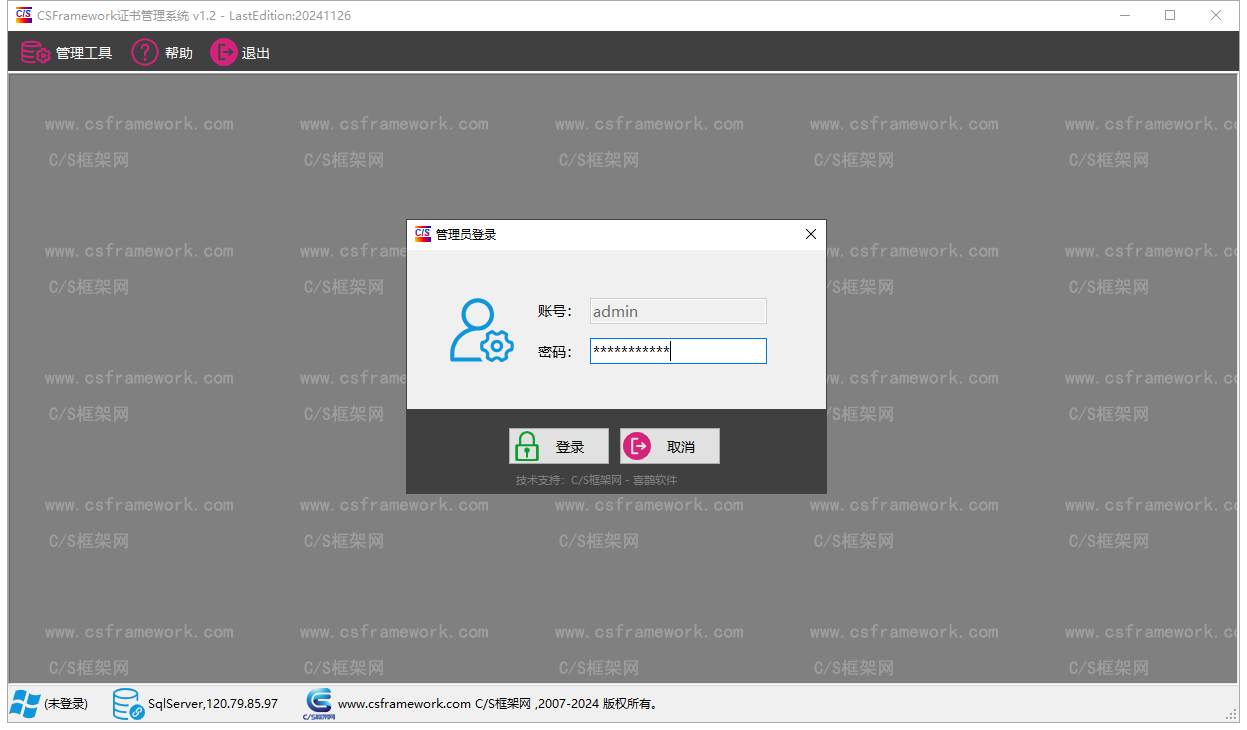Open the 帮助 menu
This screenshot has height=730, width=1247.
[x=162, y=53]
